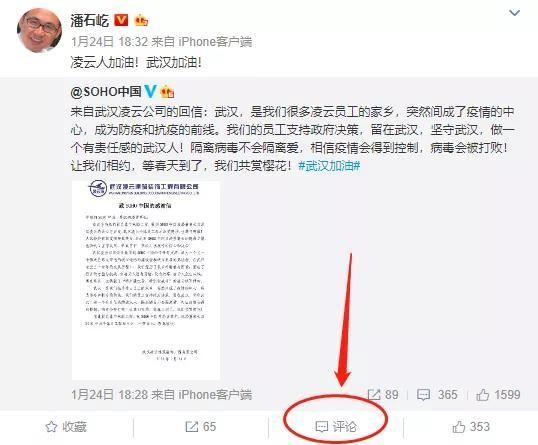Click the orange V verification badge
The image size is (538, 445).
(x=121, y=20)
